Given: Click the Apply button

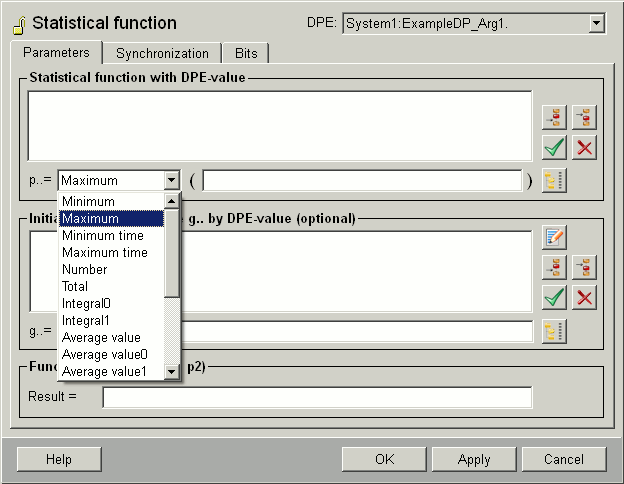Looking at the screenshot, I should point(474,459).
